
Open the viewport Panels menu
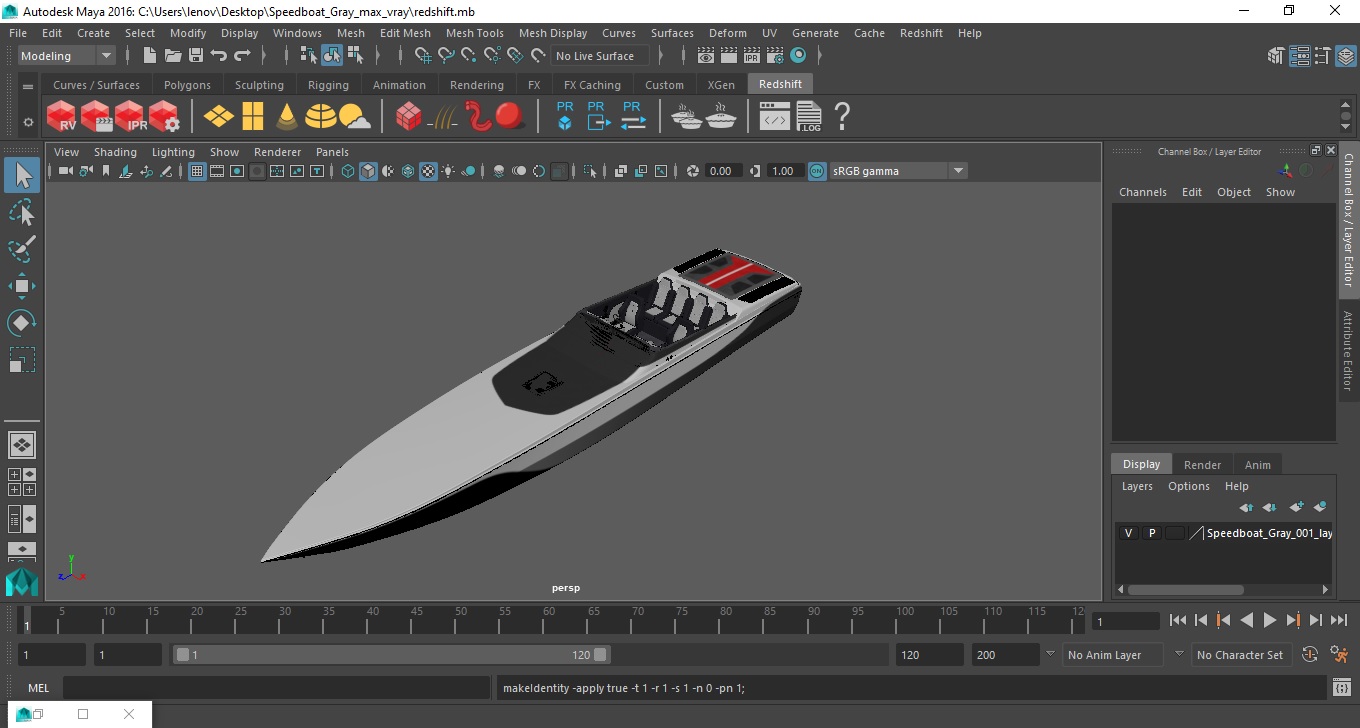point(332,152)
